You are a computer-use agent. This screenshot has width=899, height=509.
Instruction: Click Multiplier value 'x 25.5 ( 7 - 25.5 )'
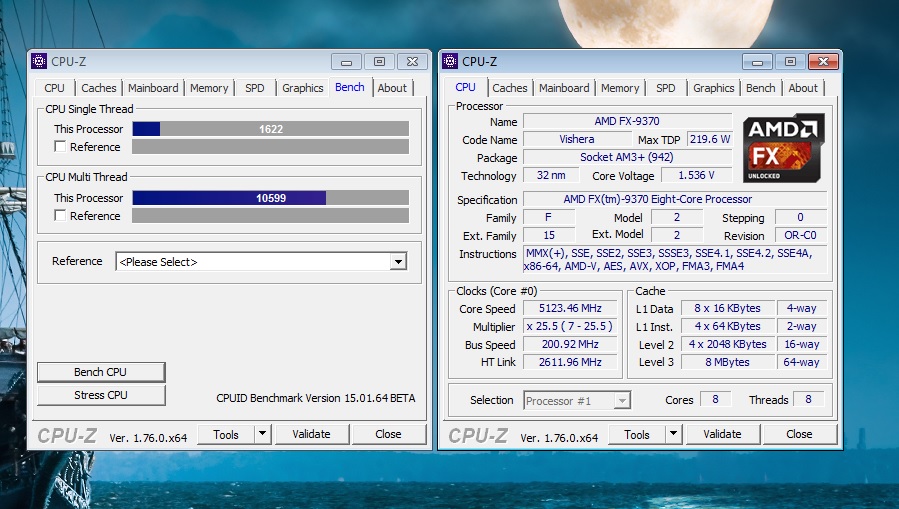coord(570,326)
